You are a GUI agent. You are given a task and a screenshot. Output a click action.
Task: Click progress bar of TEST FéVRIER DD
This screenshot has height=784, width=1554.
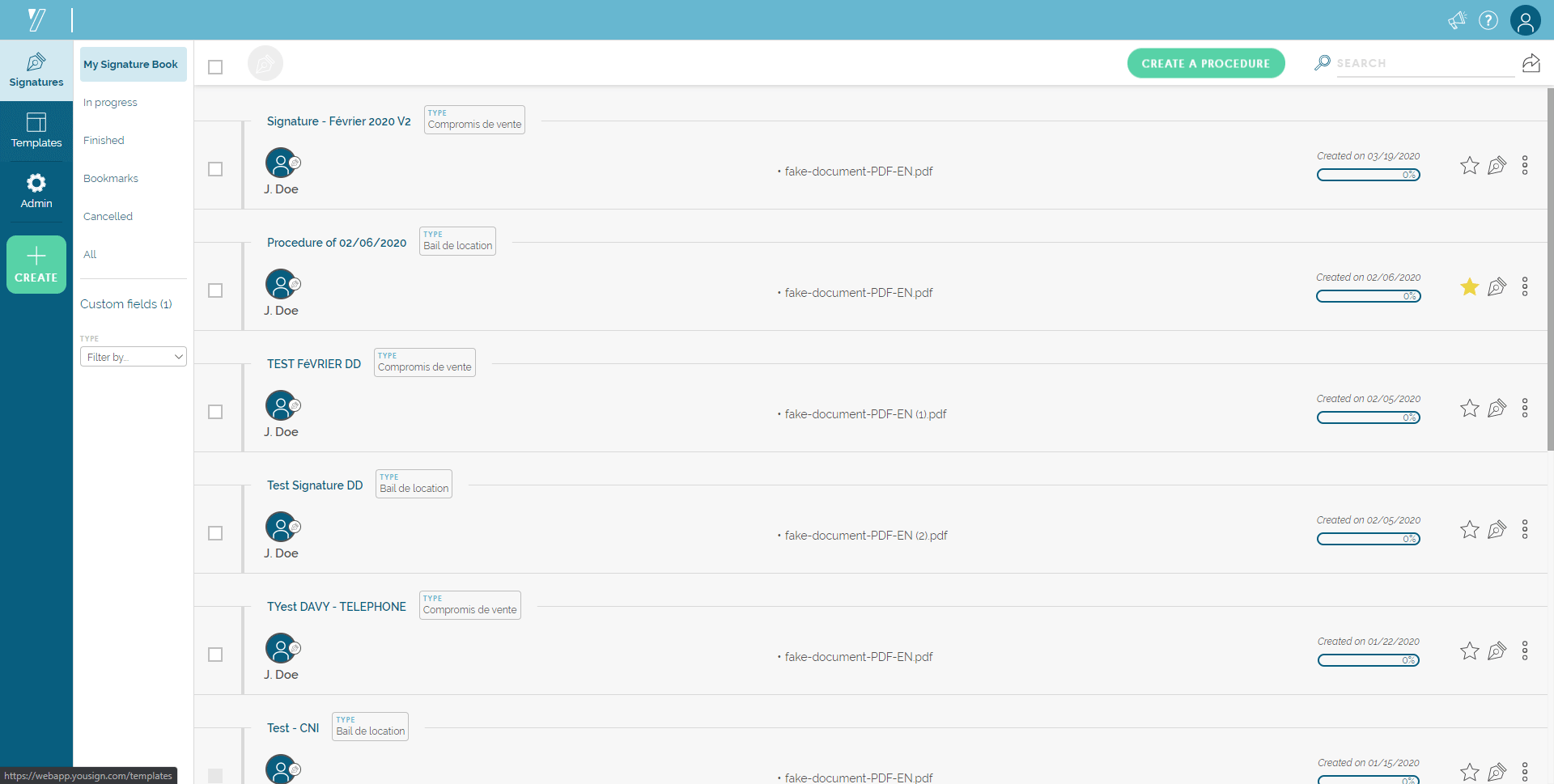1369,417
